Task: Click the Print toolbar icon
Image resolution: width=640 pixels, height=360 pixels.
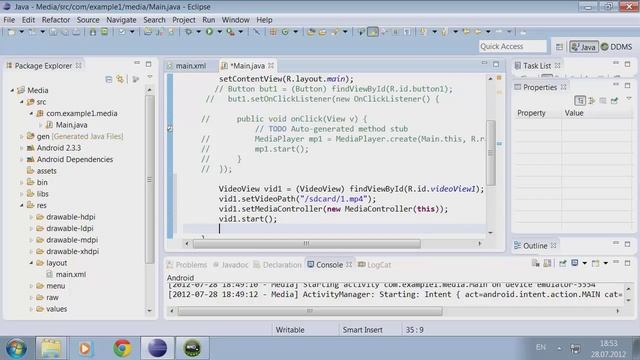Action: (76, 31)
